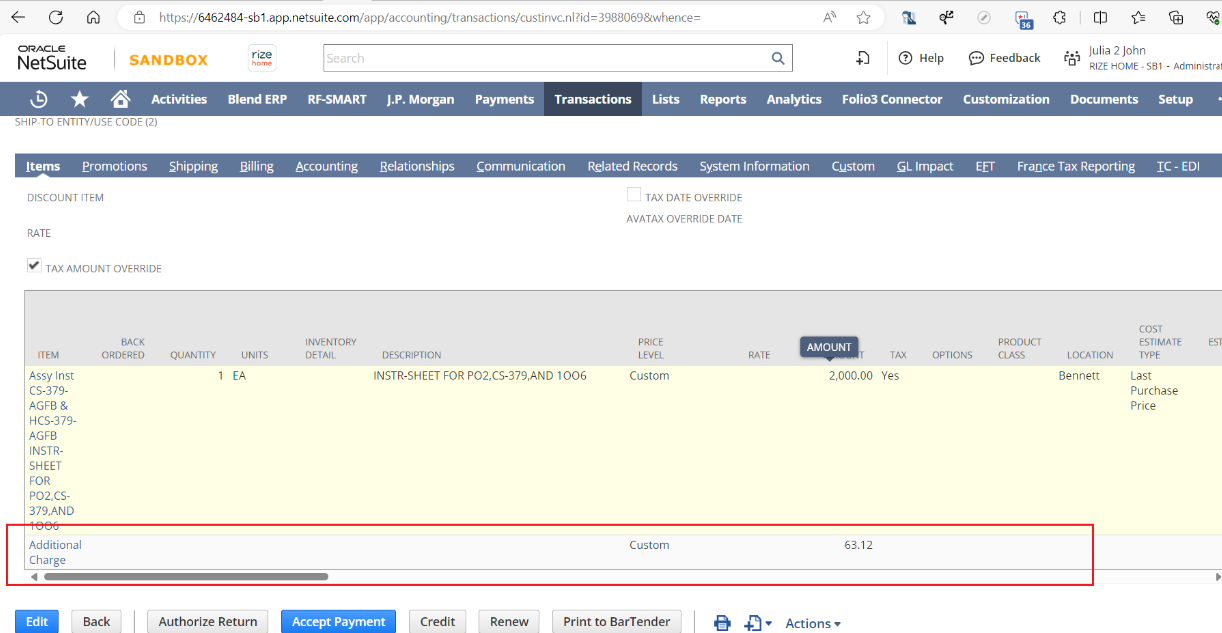Open the Create New icon beside Help
1222x633 pixels.
pos(863,59)
